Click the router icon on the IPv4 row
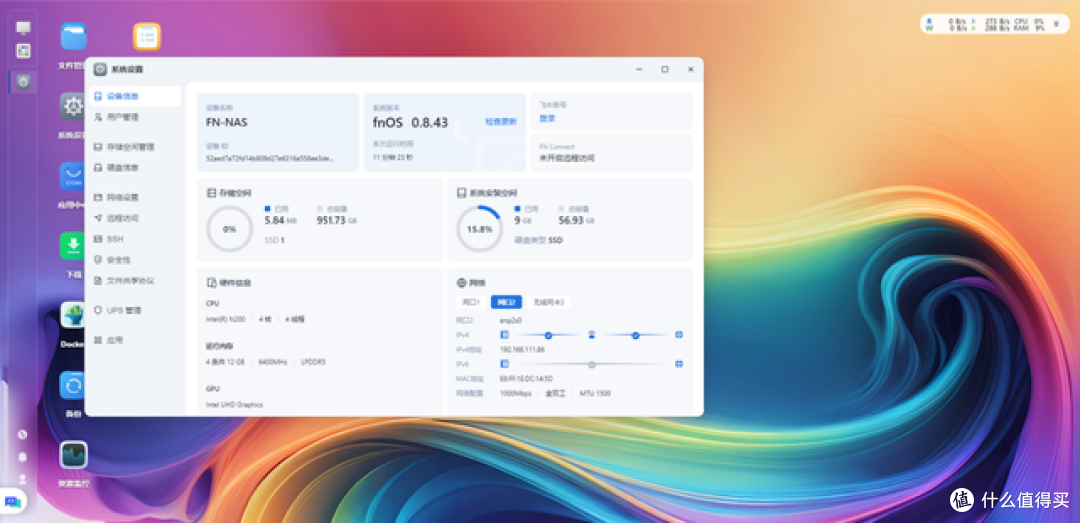 [x=592, y=335]
